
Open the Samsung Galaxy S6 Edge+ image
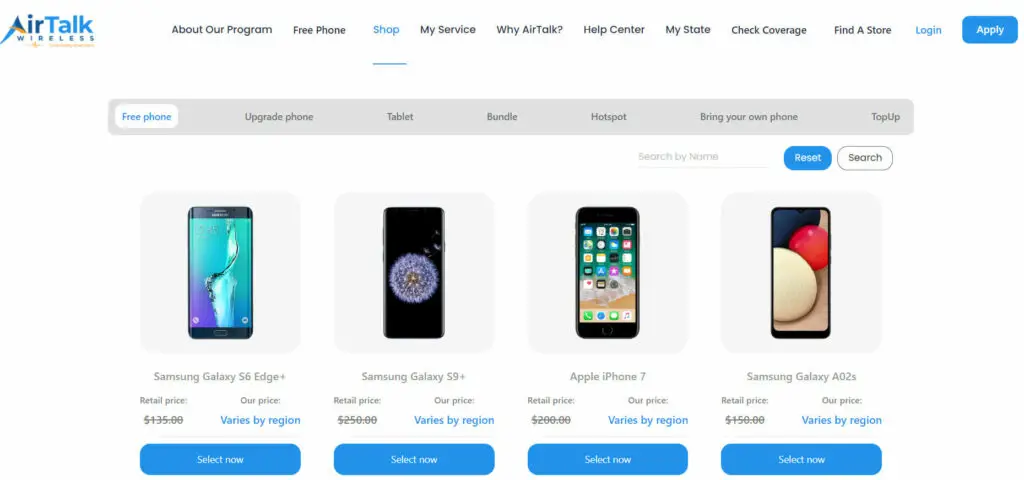point(220,272)
